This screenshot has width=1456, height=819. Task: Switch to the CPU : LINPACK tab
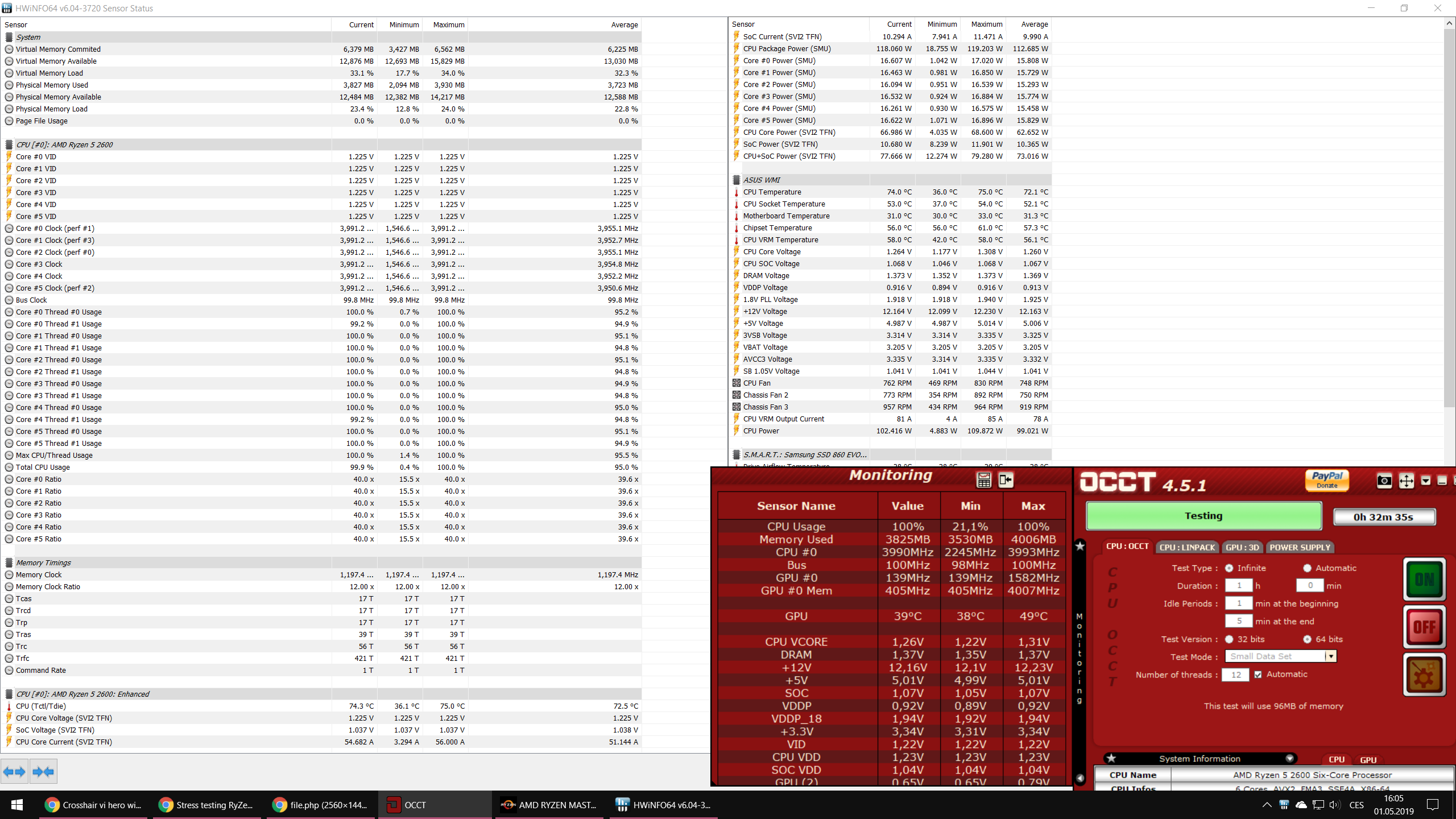1186,547
